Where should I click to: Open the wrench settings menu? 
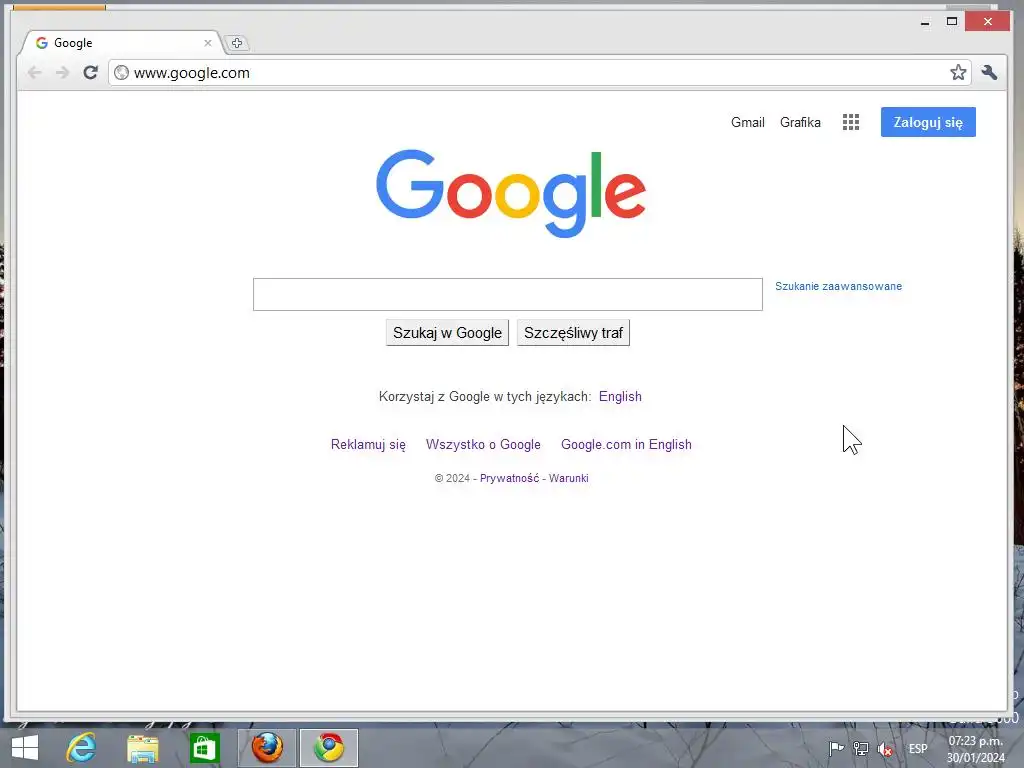pyautogui.click(x=989, y=72)
